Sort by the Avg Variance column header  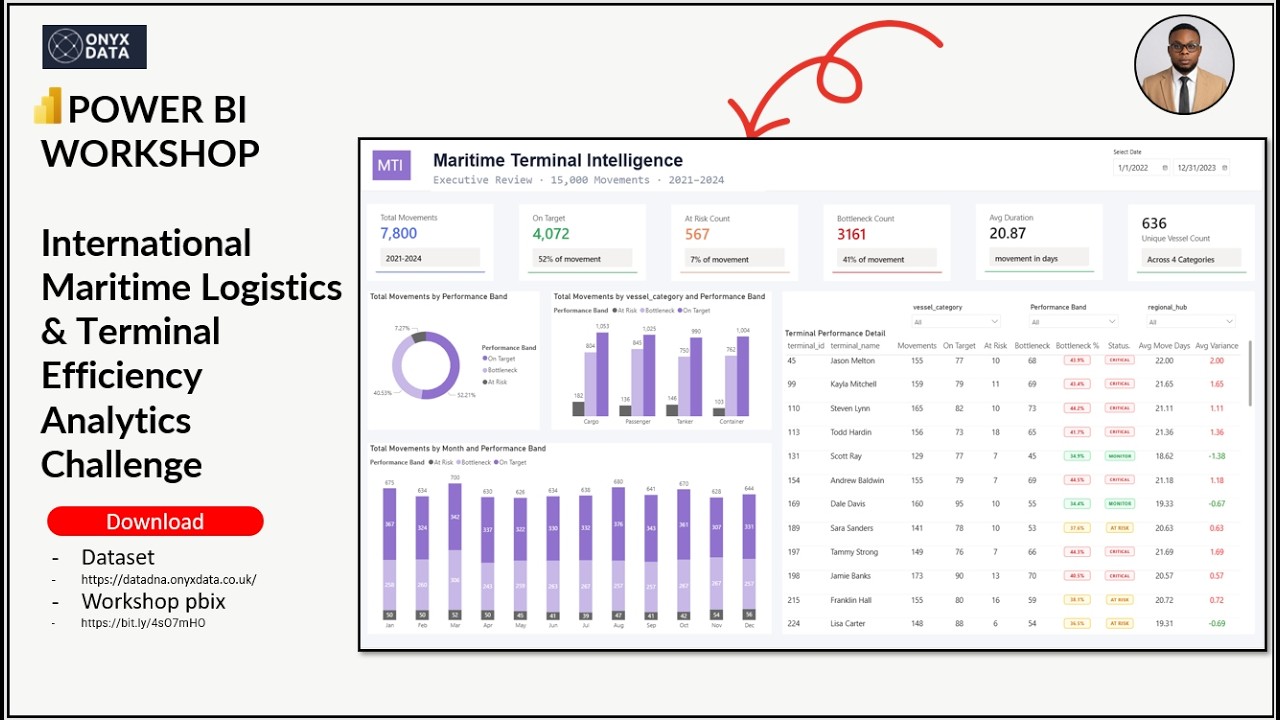click(1217, 345)
